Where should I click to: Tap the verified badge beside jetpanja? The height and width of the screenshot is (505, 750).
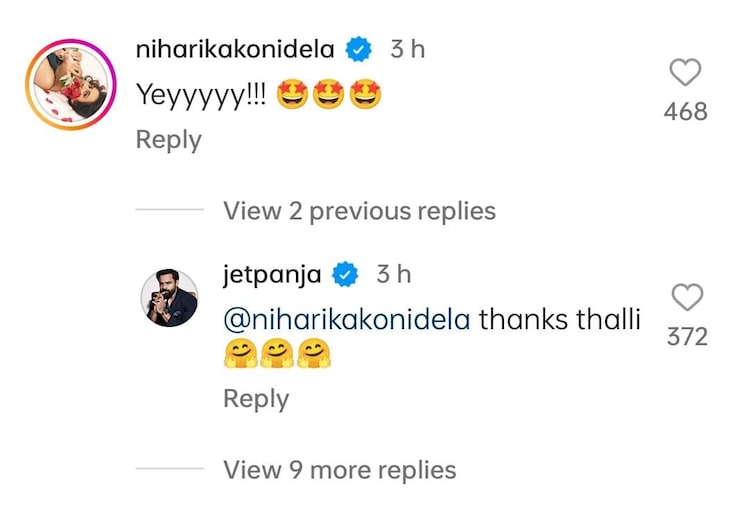346,274
